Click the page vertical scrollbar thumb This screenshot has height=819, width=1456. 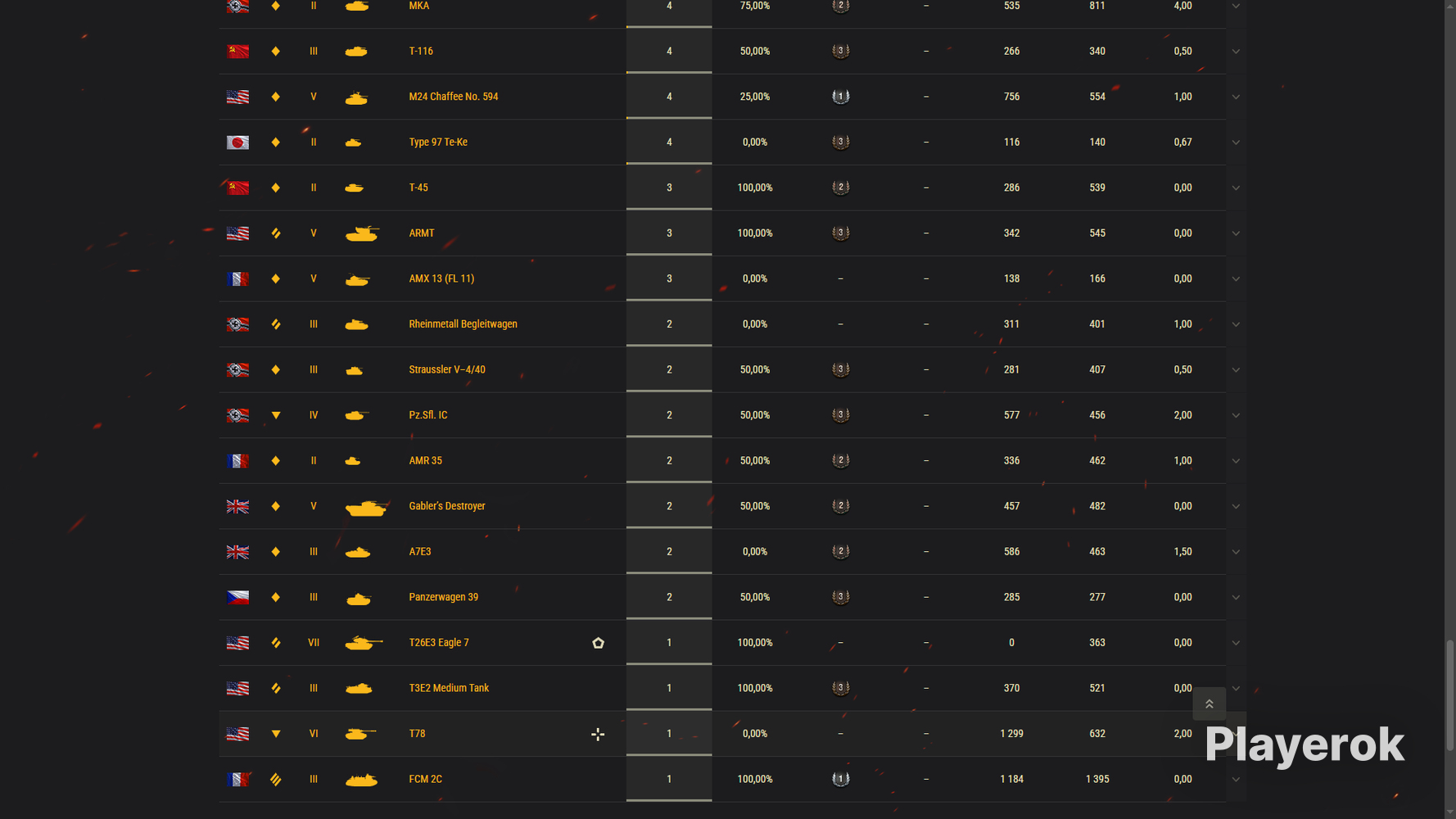1449,695
